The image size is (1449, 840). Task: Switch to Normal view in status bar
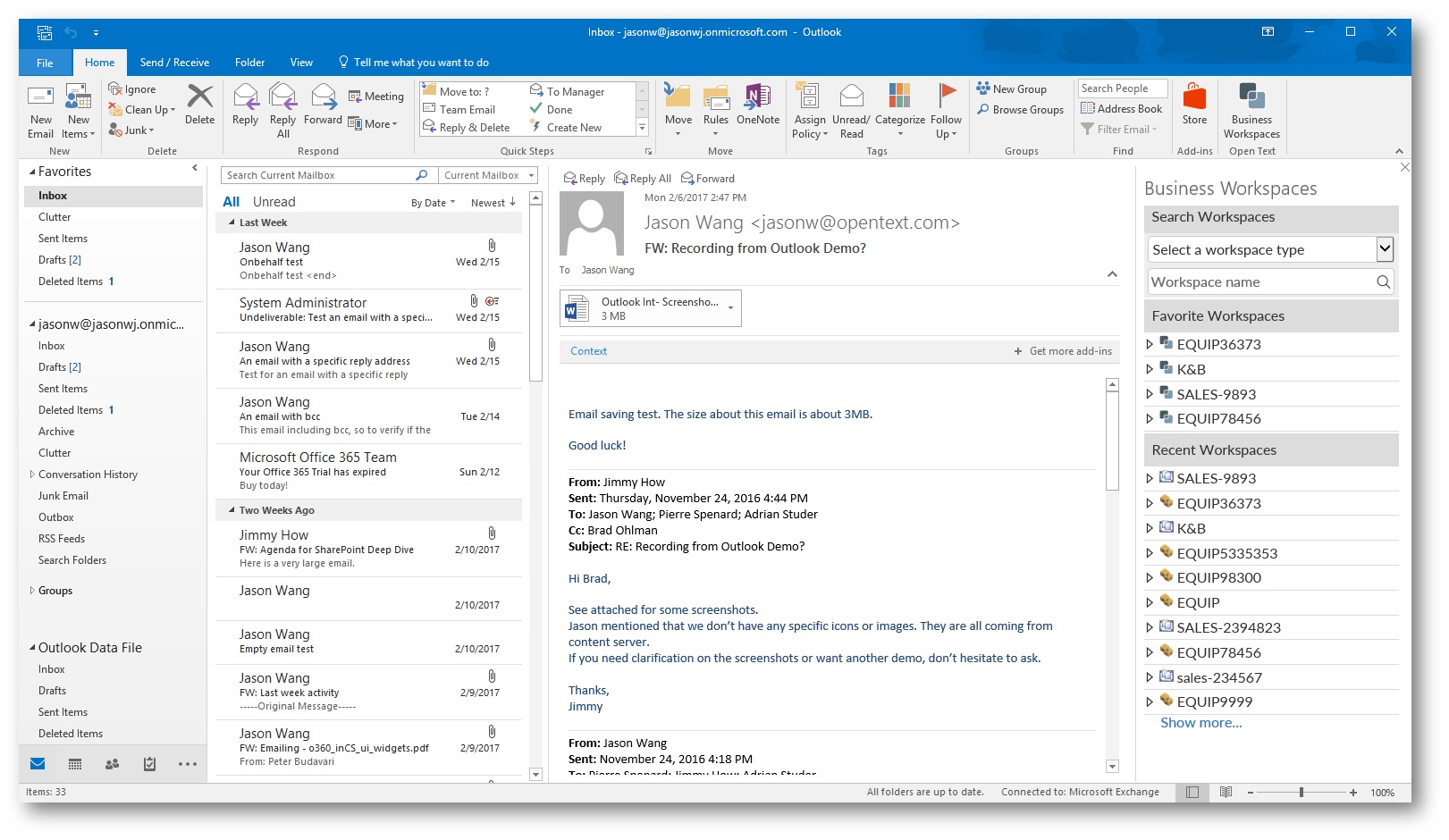pos(1192,793)
